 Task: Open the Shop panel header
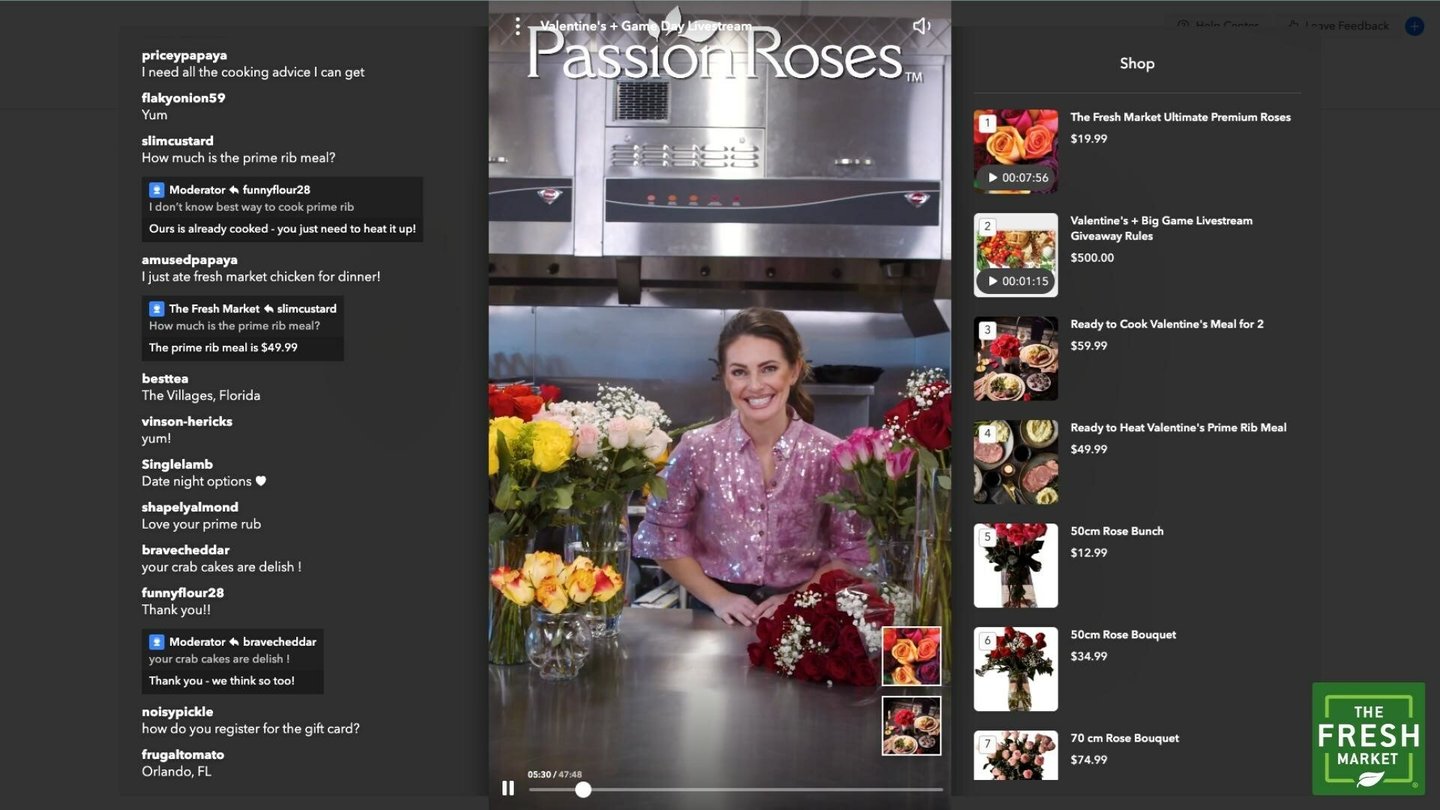click(1137, 63)
